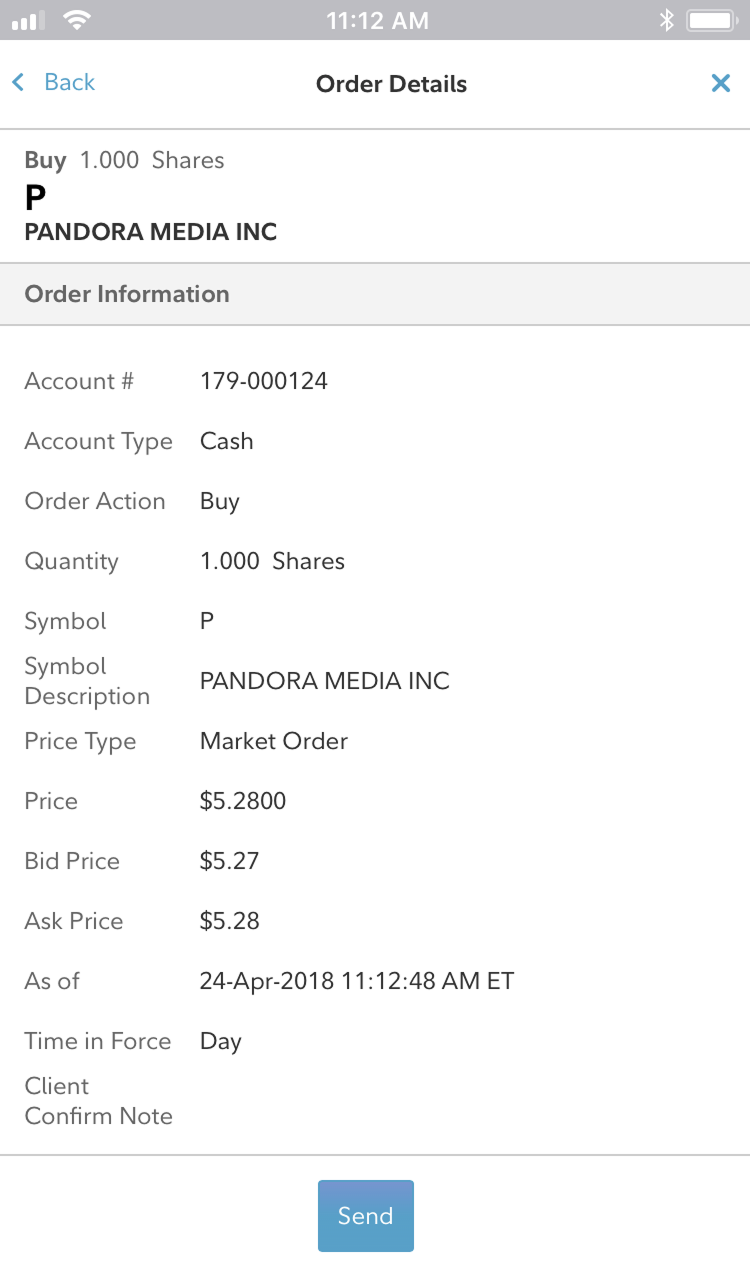Tap the large P ticker symbol heading

point(35,198)
